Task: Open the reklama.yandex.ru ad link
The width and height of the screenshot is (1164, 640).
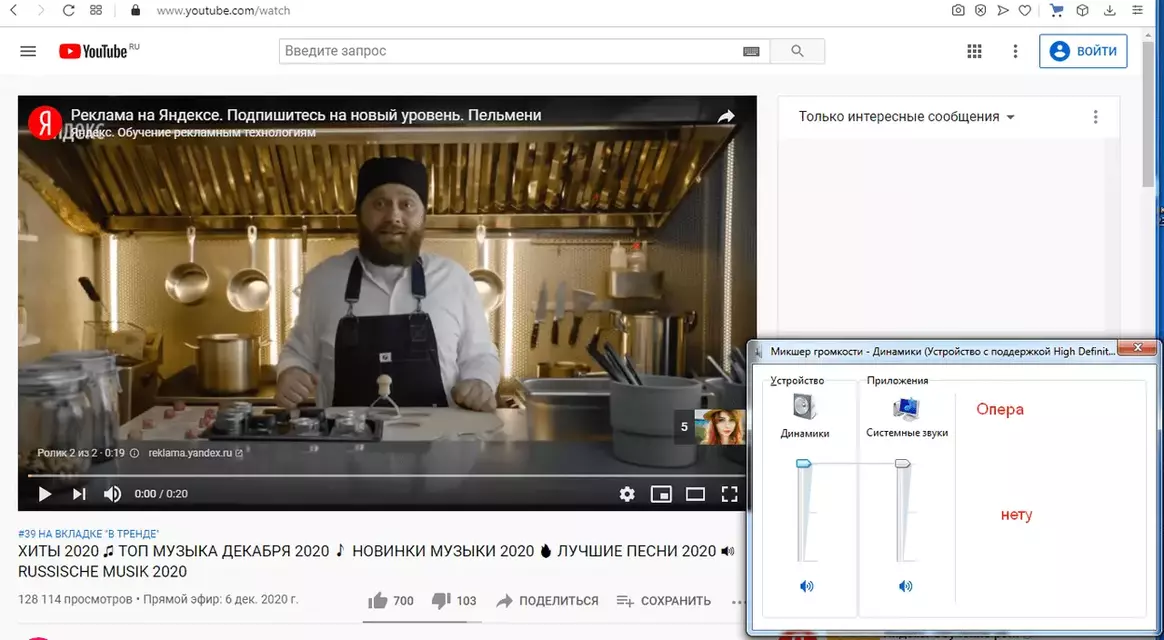Action: (196, 452)
